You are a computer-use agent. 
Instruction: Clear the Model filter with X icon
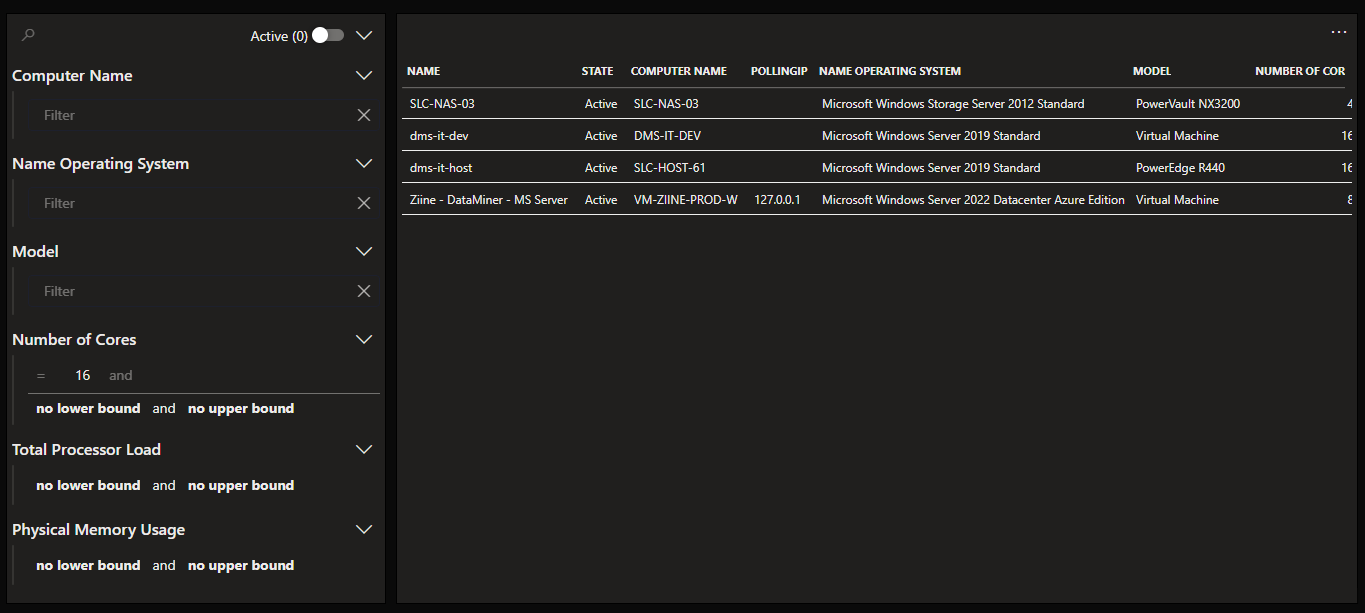coord(364,291)
